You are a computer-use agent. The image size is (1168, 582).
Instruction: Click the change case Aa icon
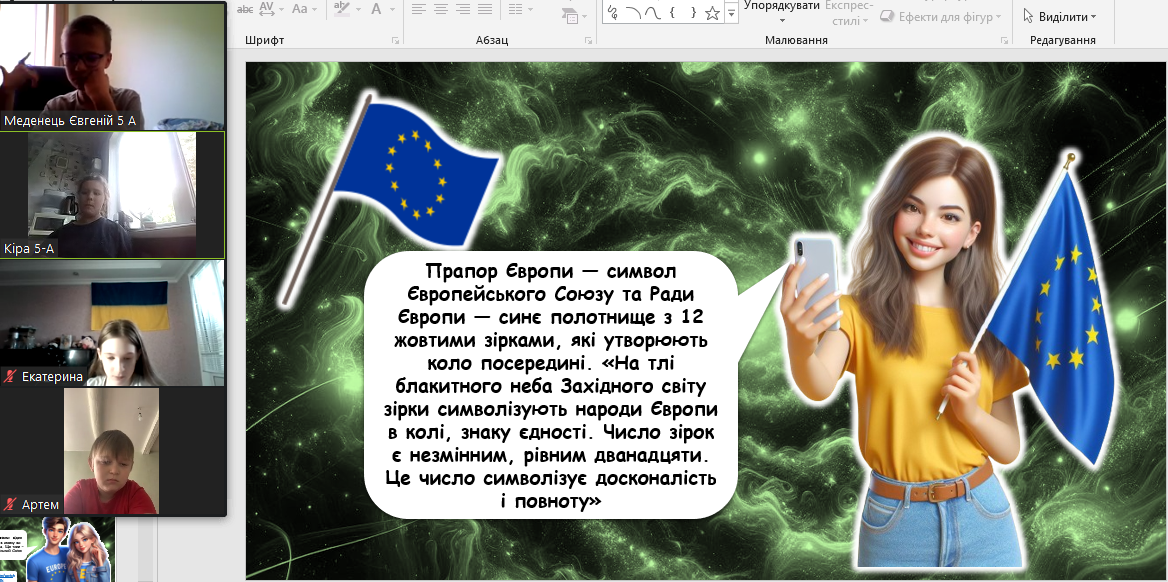tap(300, 9)
